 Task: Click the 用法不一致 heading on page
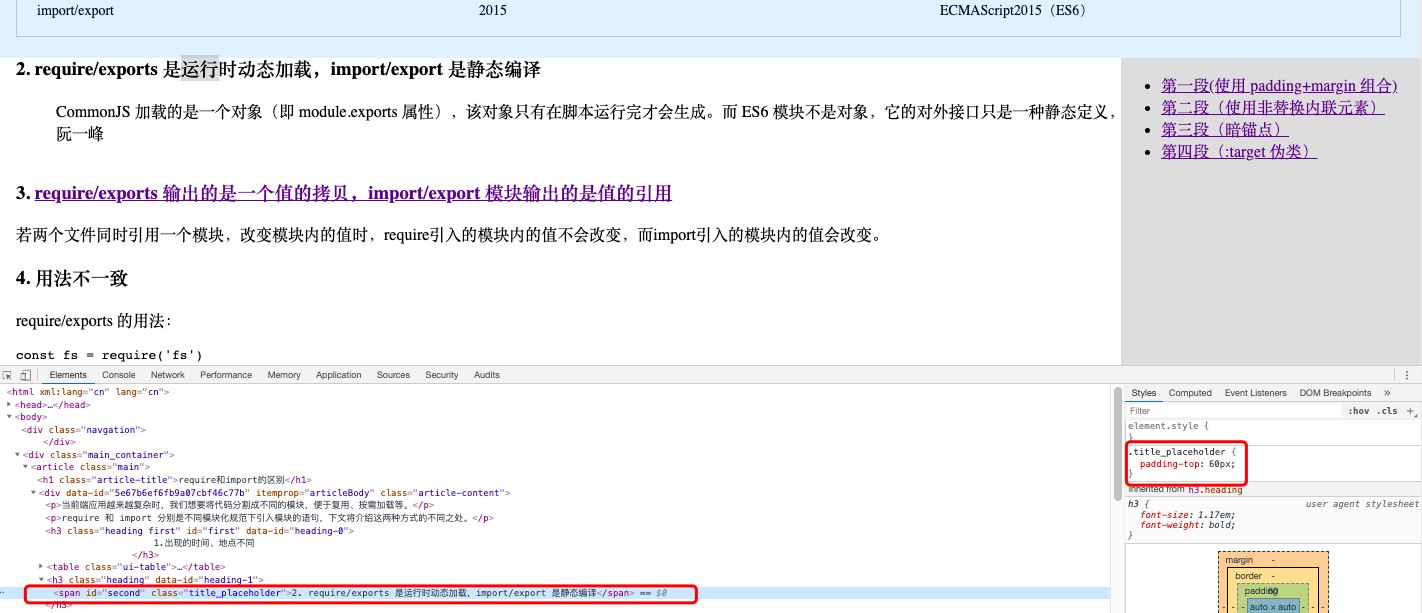click(72, 279)
